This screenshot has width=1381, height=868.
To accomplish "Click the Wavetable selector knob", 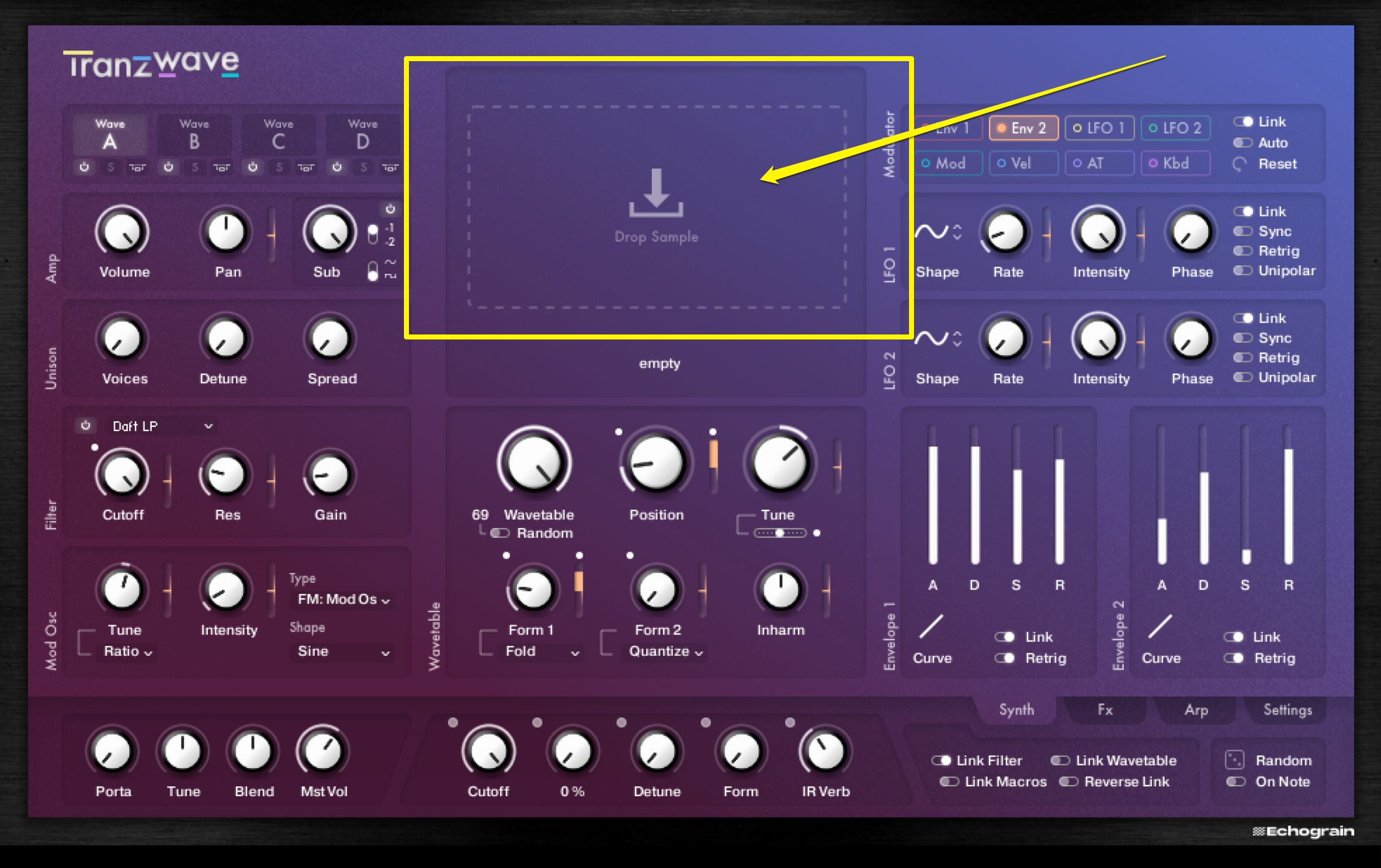I will [534, 462].
